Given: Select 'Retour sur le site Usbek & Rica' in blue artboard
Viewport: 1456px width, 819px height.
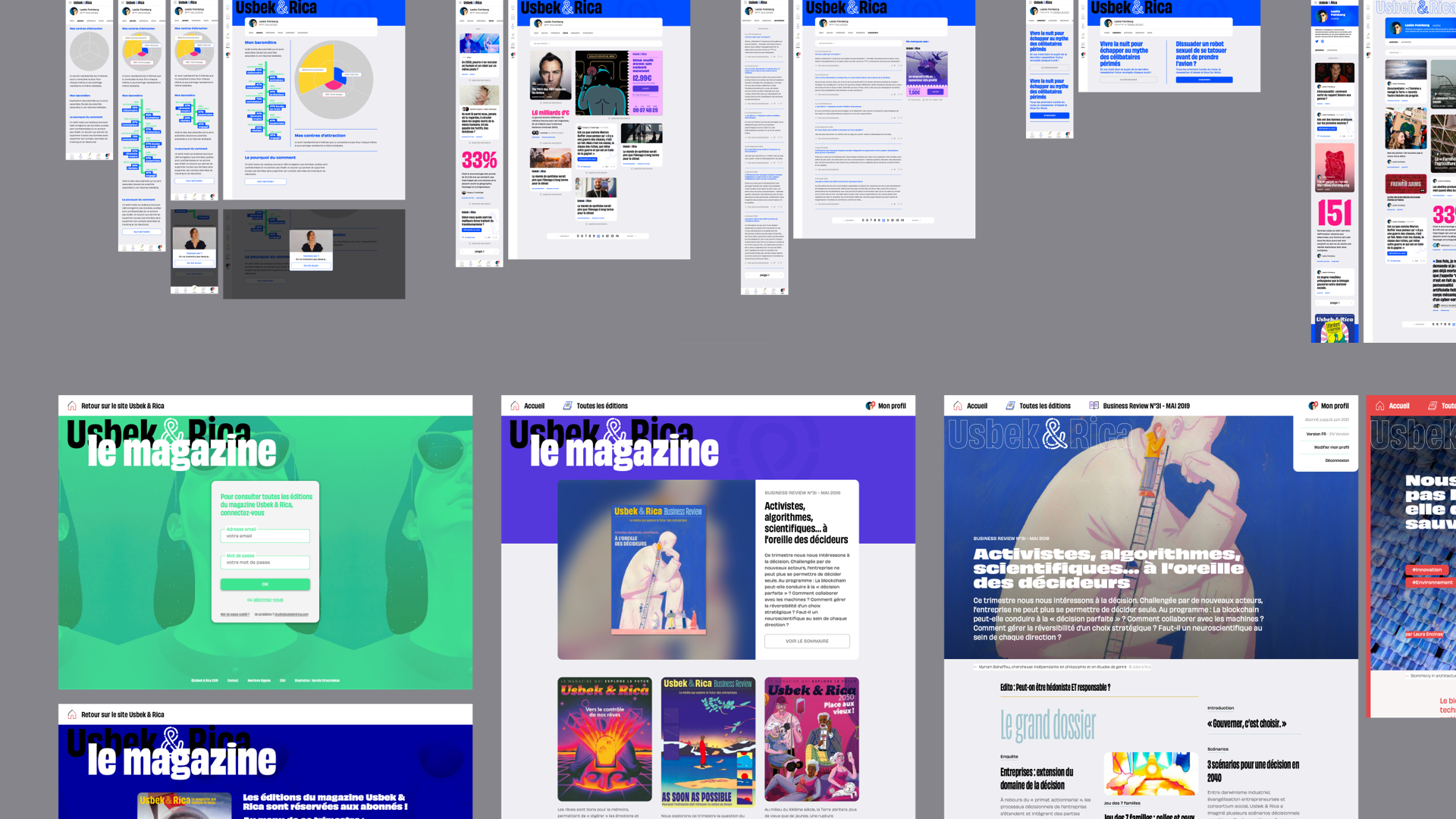Looking at the screenshot, I should pos(123,714).
